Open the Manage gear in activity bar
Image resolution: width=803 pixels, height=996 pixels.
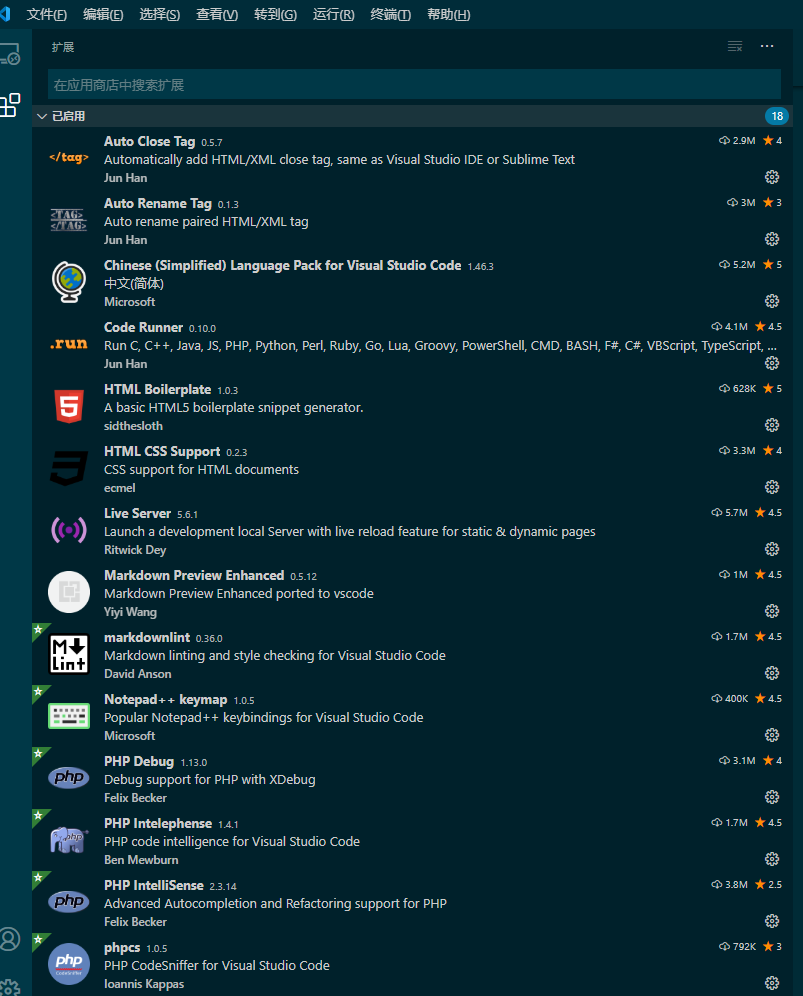10,986
